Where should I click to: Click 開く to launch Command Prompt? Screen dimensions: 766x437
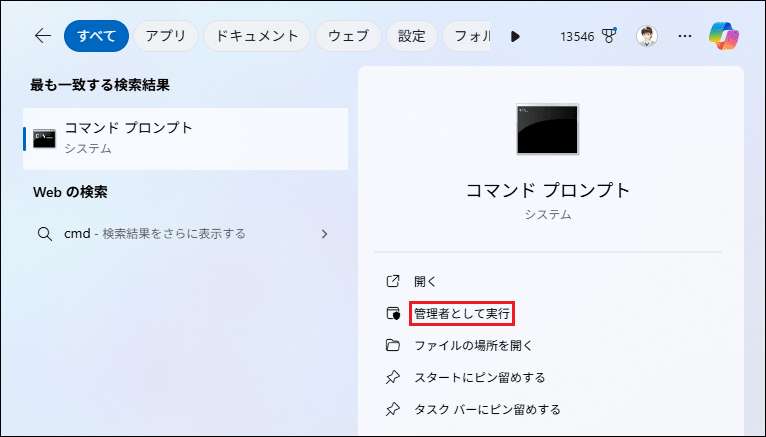point(425,282)
